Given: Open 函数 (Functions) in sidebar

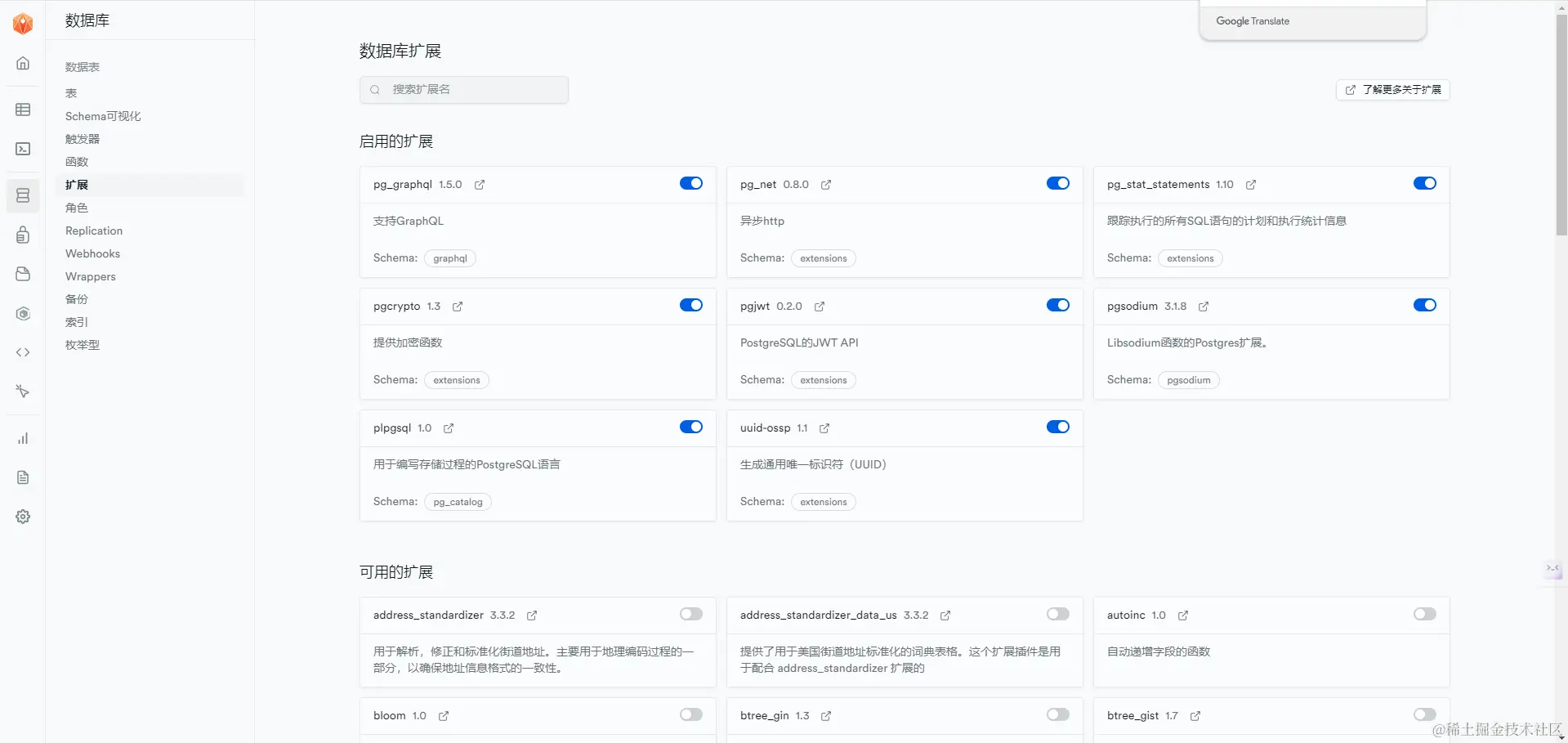Looking at the screenshot, I should pyautogui.click(x=77, y=162).
